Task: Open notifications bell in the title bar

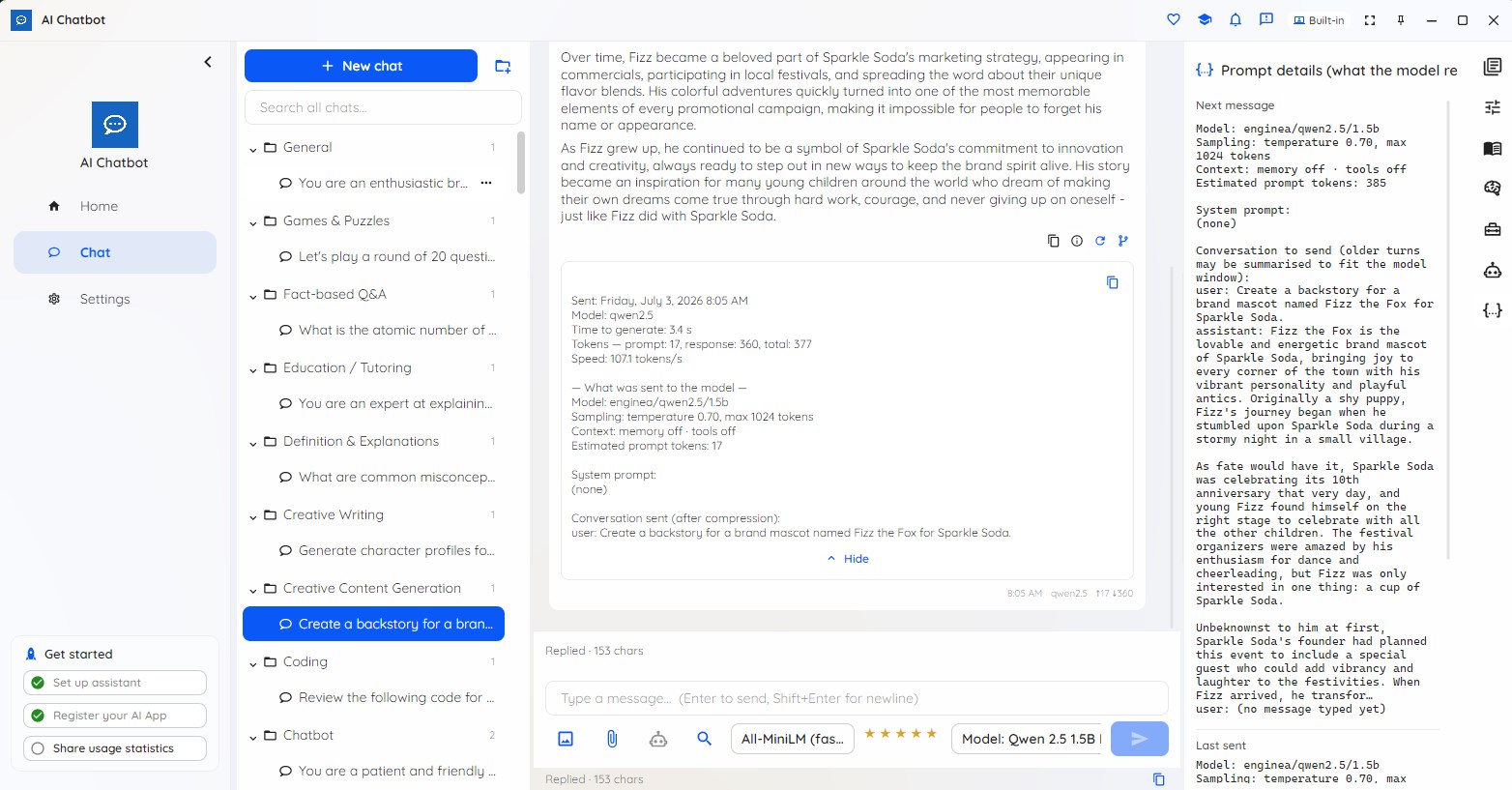Action: pyautogui.click(x=1236, y=19)
